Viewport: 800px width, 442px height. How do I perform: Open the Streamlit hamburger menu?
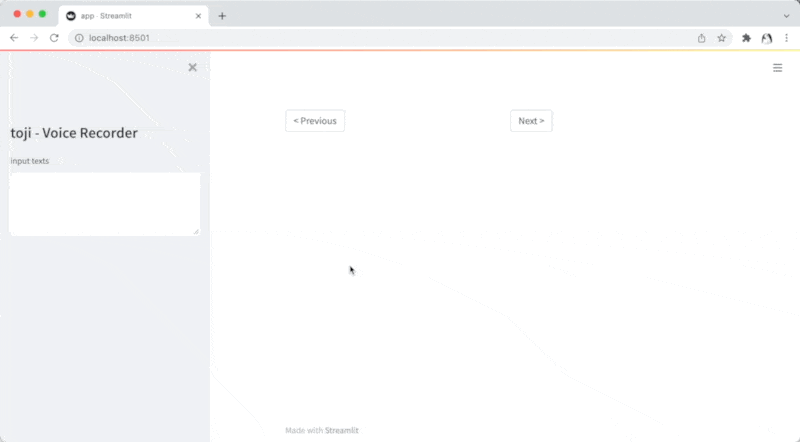(777, 67)
